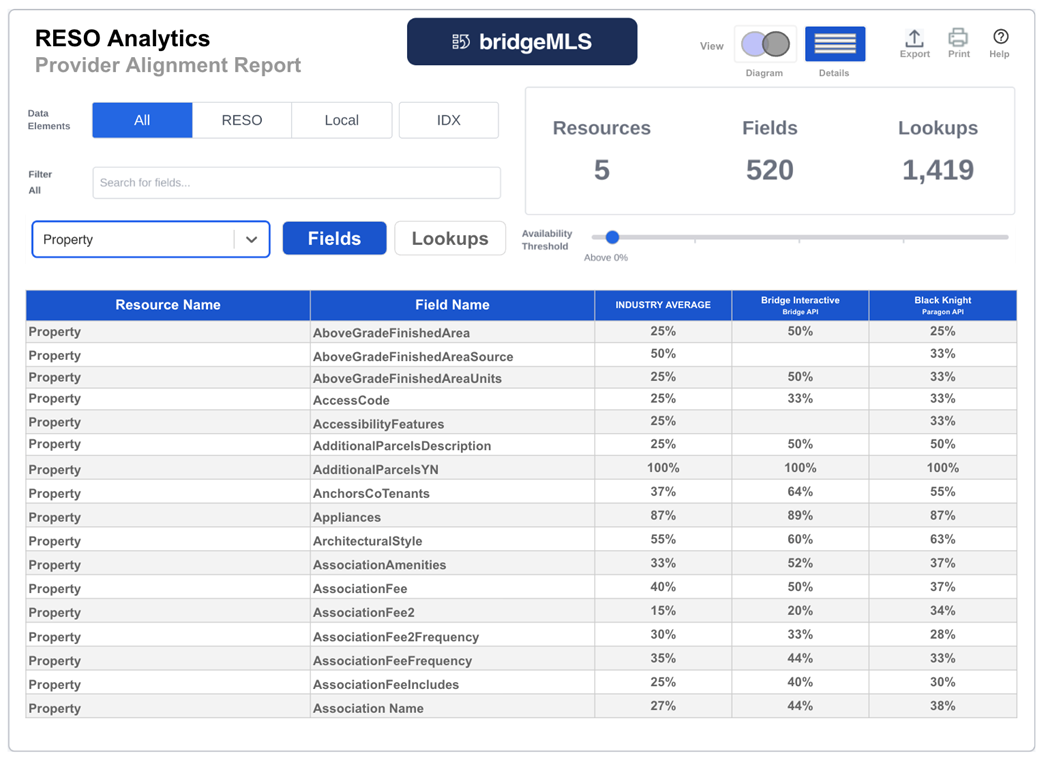Select the AssociationAmenities field

(380, 565)
